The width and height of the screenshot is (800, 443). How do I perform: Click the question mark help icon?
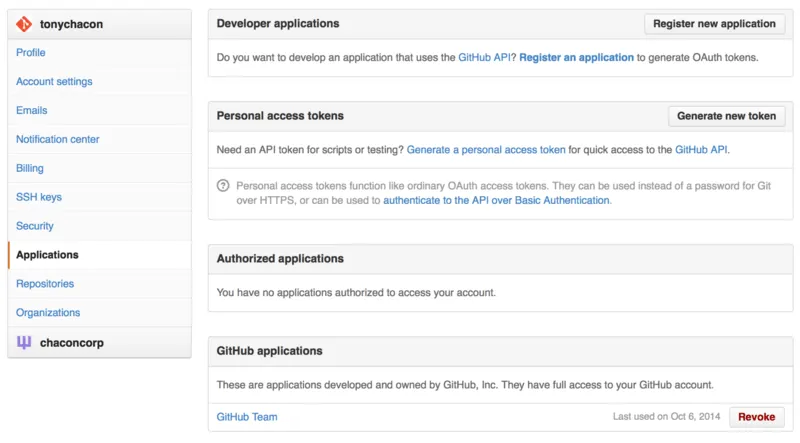(x=223, y=186)
